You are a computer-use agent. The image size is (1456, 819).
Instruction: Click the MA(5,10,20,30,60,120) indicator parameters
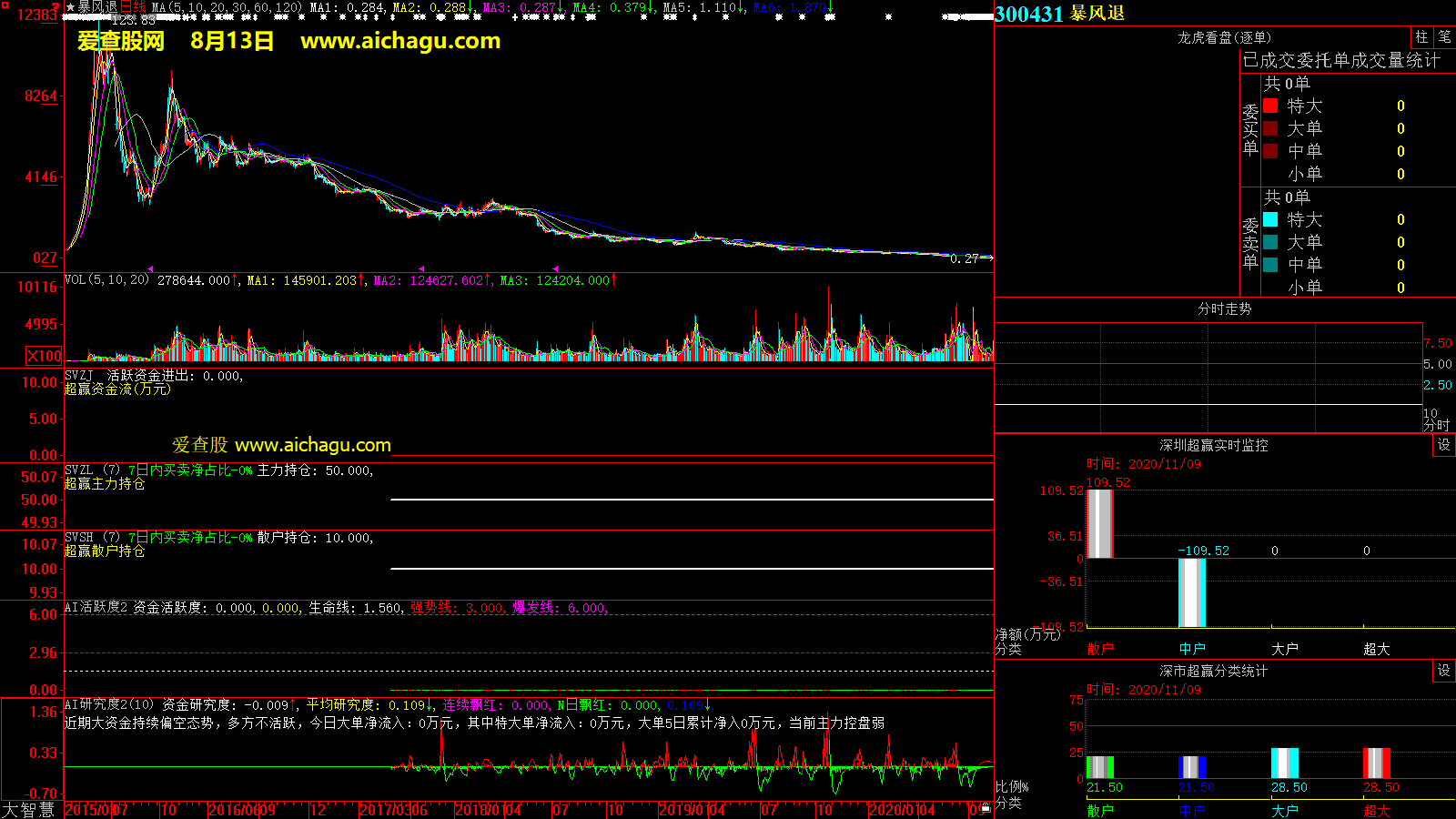[227, 7]
